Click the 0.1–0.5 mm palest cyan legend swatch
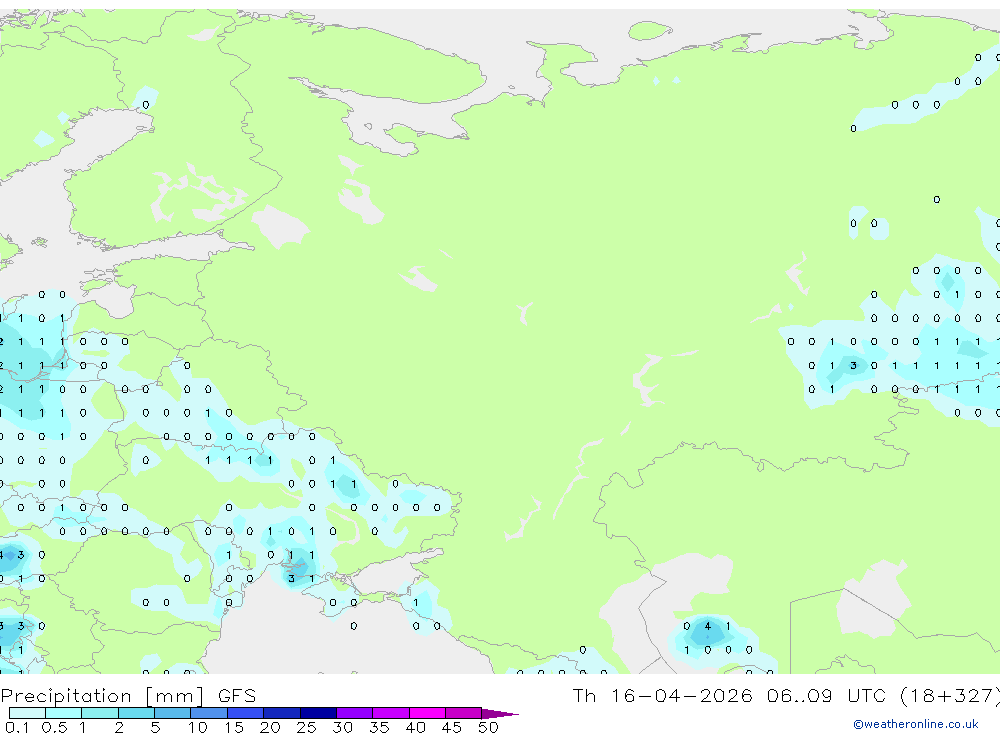The height and width of the screenshot is (733, 1000). pyautogui.click(x=27, y=713)
